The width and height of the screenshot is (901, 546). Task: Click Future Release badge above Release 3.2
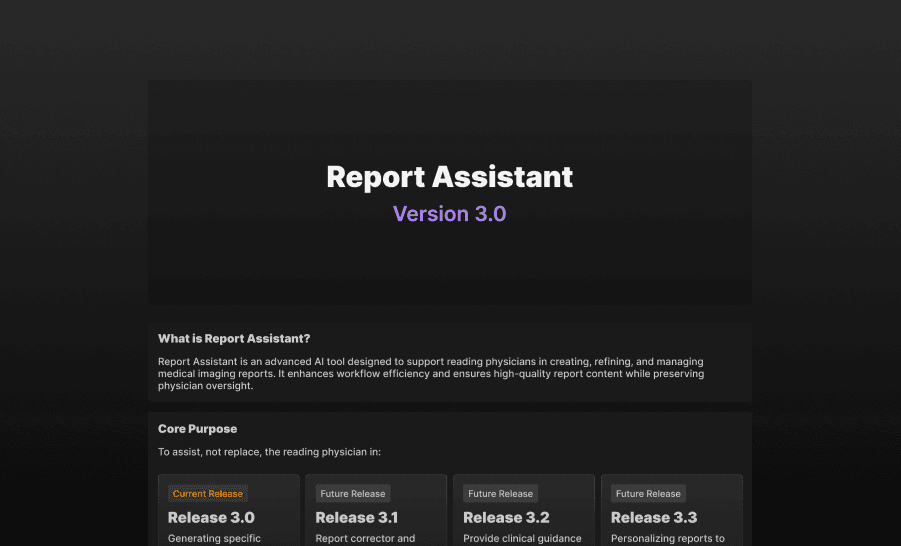pyautogui.click(x=500, y=494)
